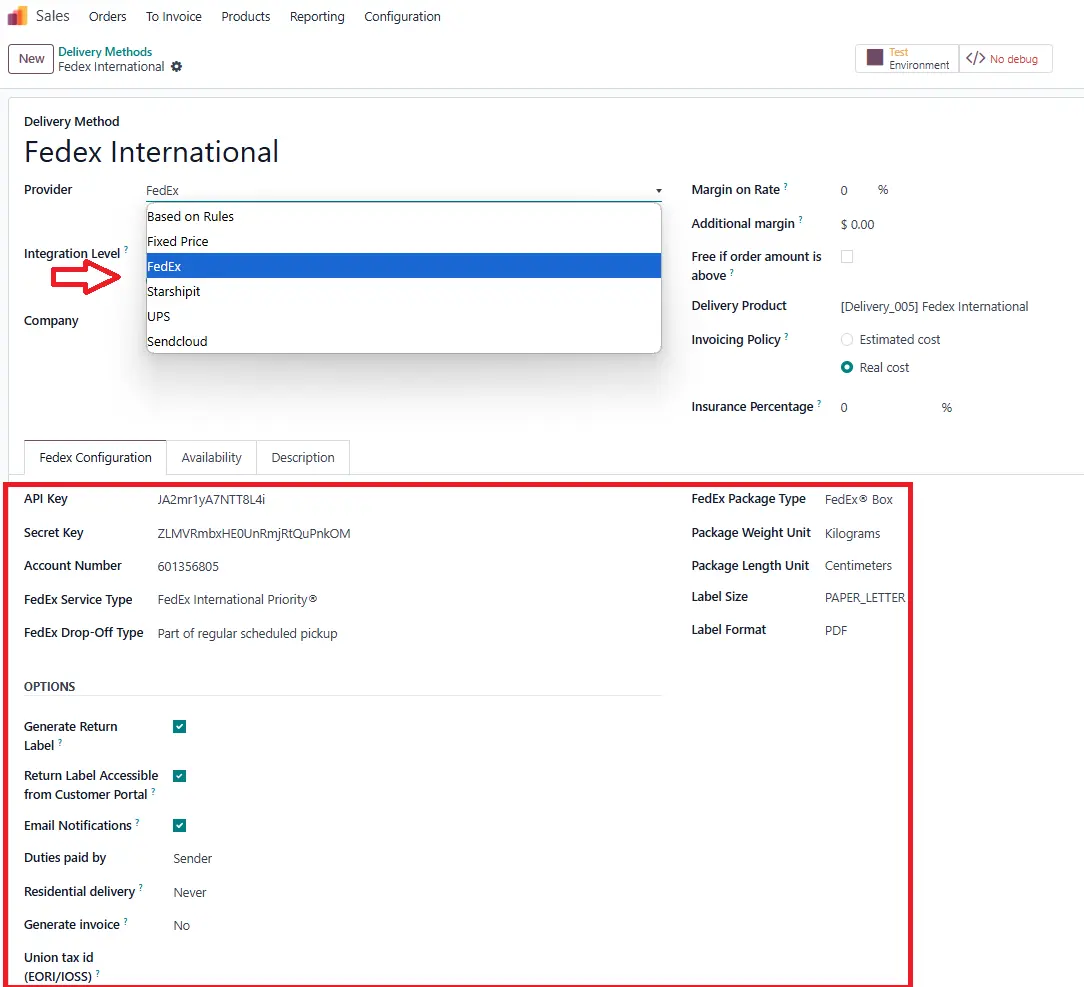
Task: Change Generate invoice value No
Action: 182,925
